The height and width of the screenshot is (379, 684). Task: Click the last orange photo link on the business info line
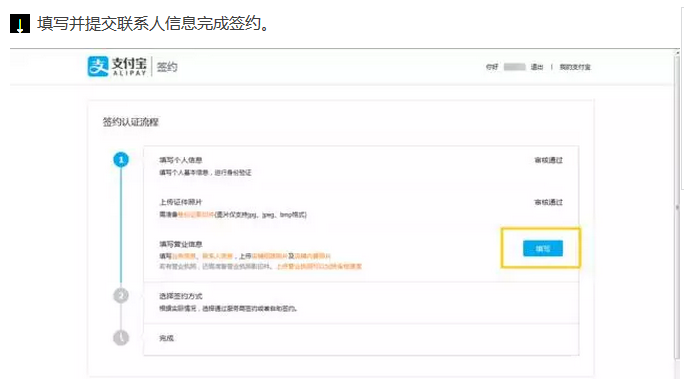(312, 256)
